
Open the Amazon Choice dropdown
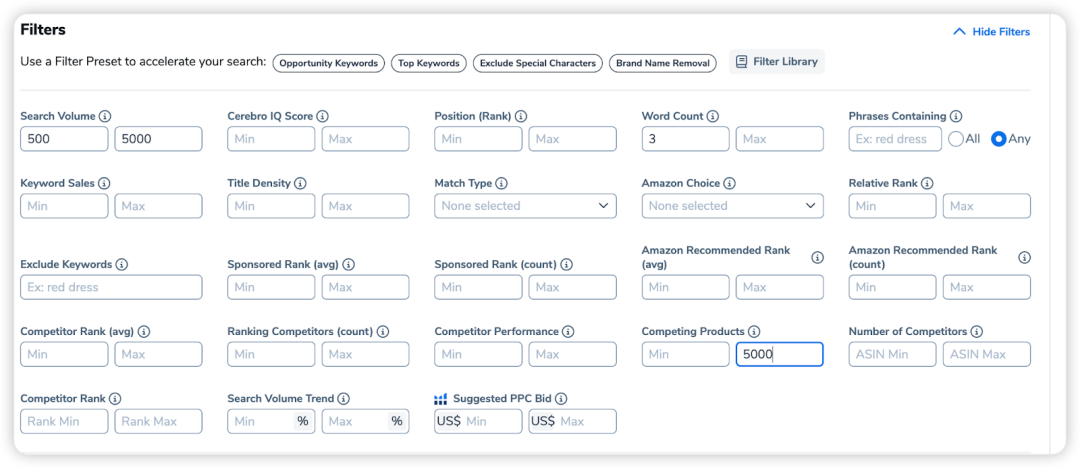pyautogui.click(x=732, y=206)
